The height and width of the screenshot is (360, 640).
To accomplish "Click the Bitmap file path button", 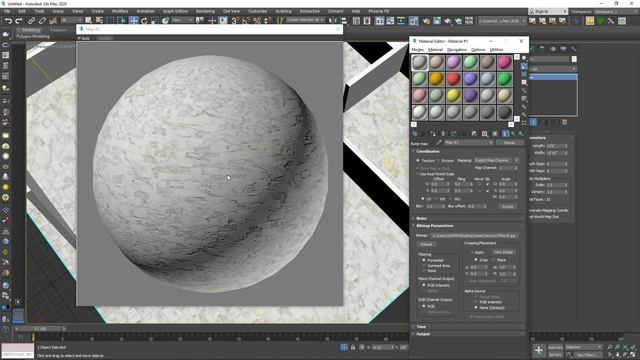I will pos(474,236).
